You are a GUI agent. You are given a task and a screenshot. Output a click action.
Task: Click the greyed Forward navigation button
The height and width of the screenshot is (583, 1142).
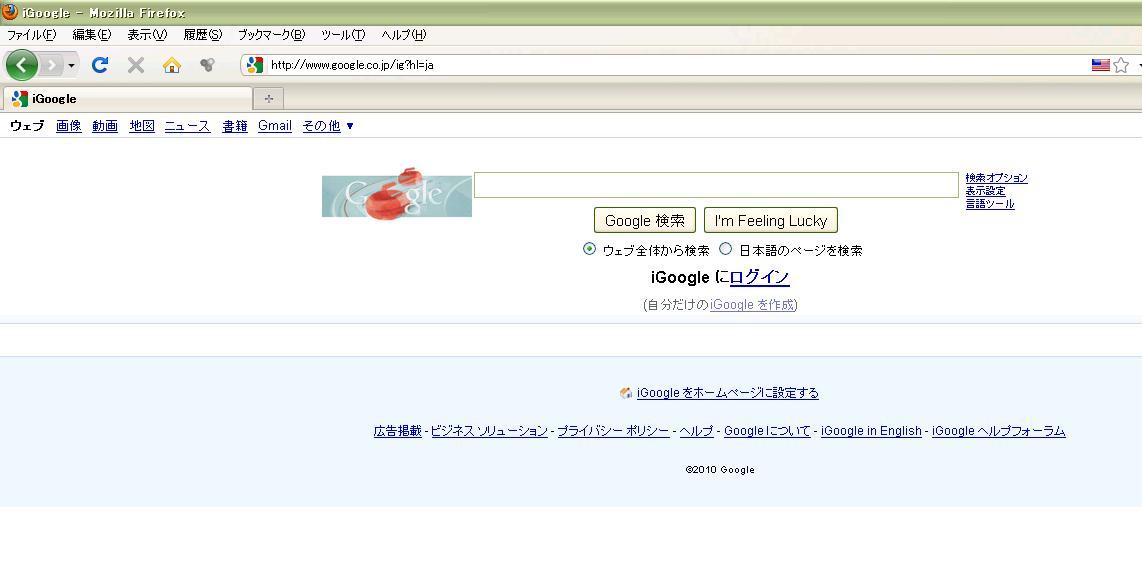click(x=51, y=66)
